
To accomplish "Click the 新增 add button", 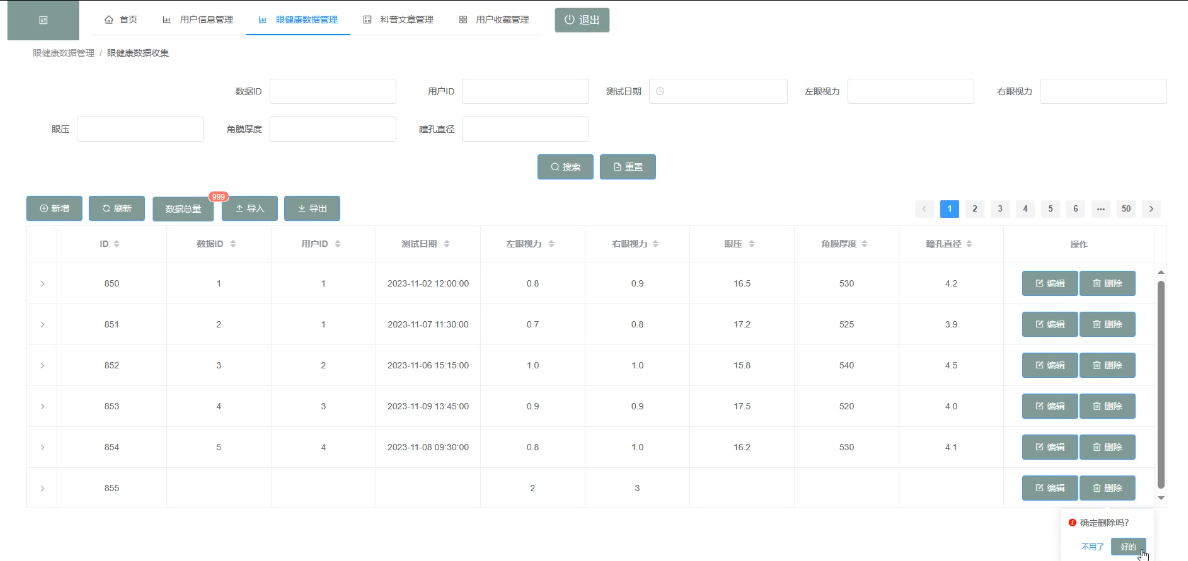I will point(54,208).
